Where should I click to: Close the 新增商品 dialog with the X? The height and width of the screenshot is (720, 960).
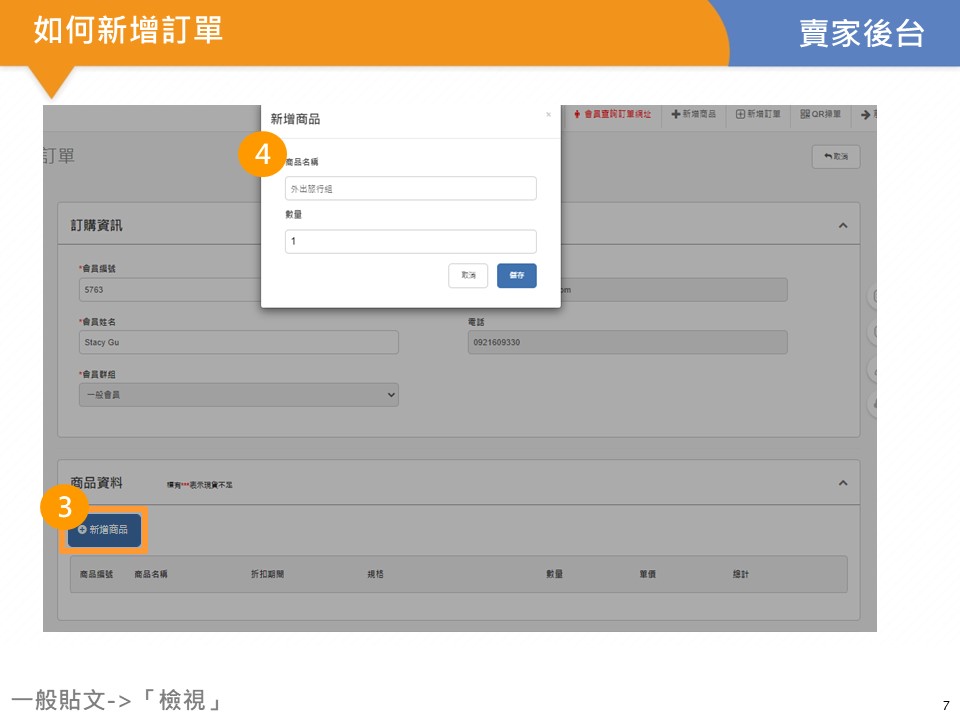click(x=548, y=115)
